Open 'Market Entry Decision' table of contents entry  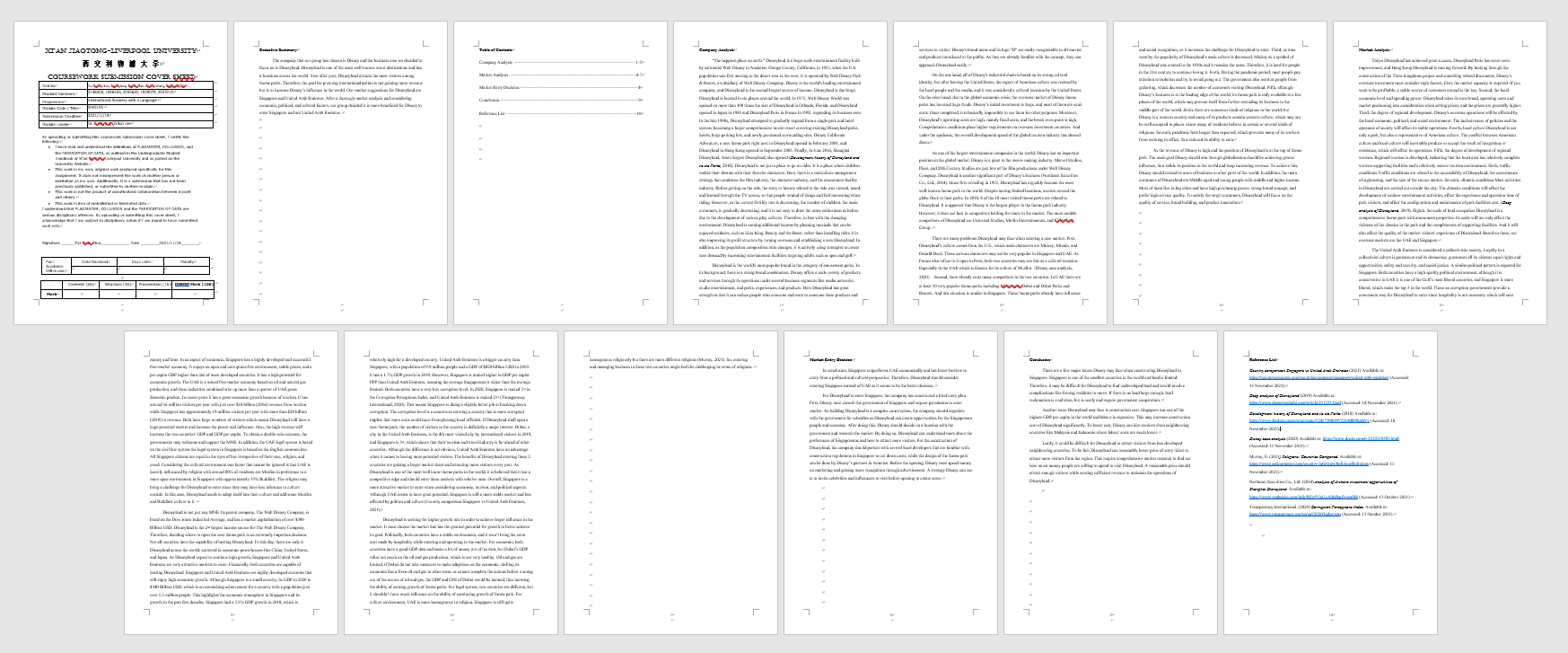561,88
